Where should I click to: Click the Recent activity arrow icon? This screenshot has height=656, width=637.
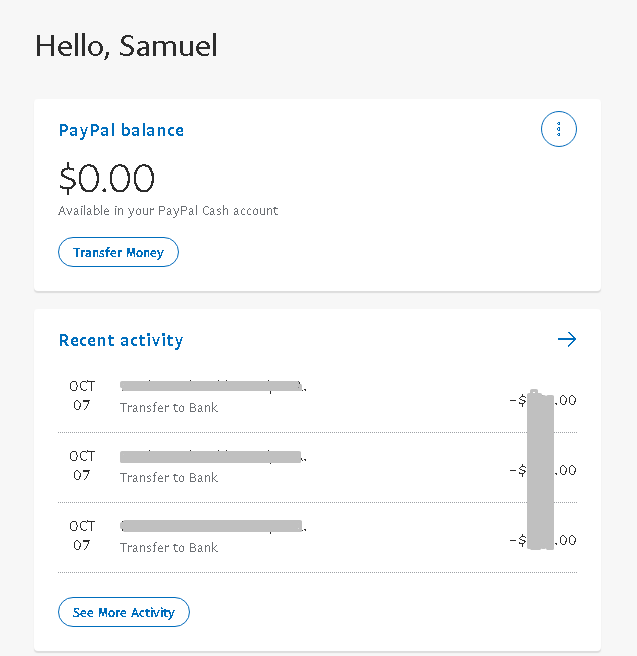[x=567, y=340]
